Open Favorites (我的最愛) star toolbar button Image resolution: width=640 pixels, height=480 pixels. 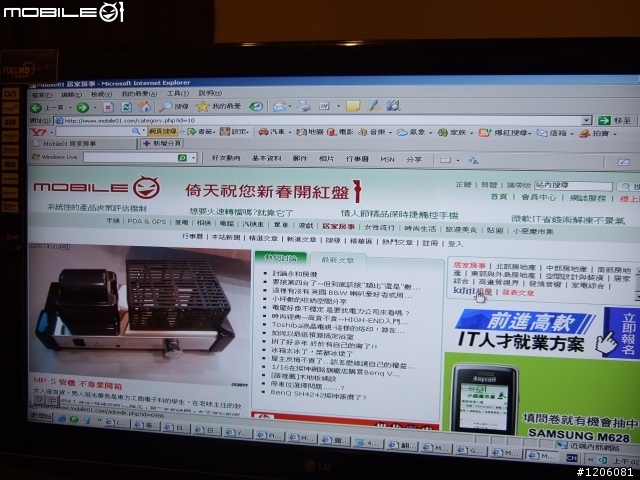[219, 106]
